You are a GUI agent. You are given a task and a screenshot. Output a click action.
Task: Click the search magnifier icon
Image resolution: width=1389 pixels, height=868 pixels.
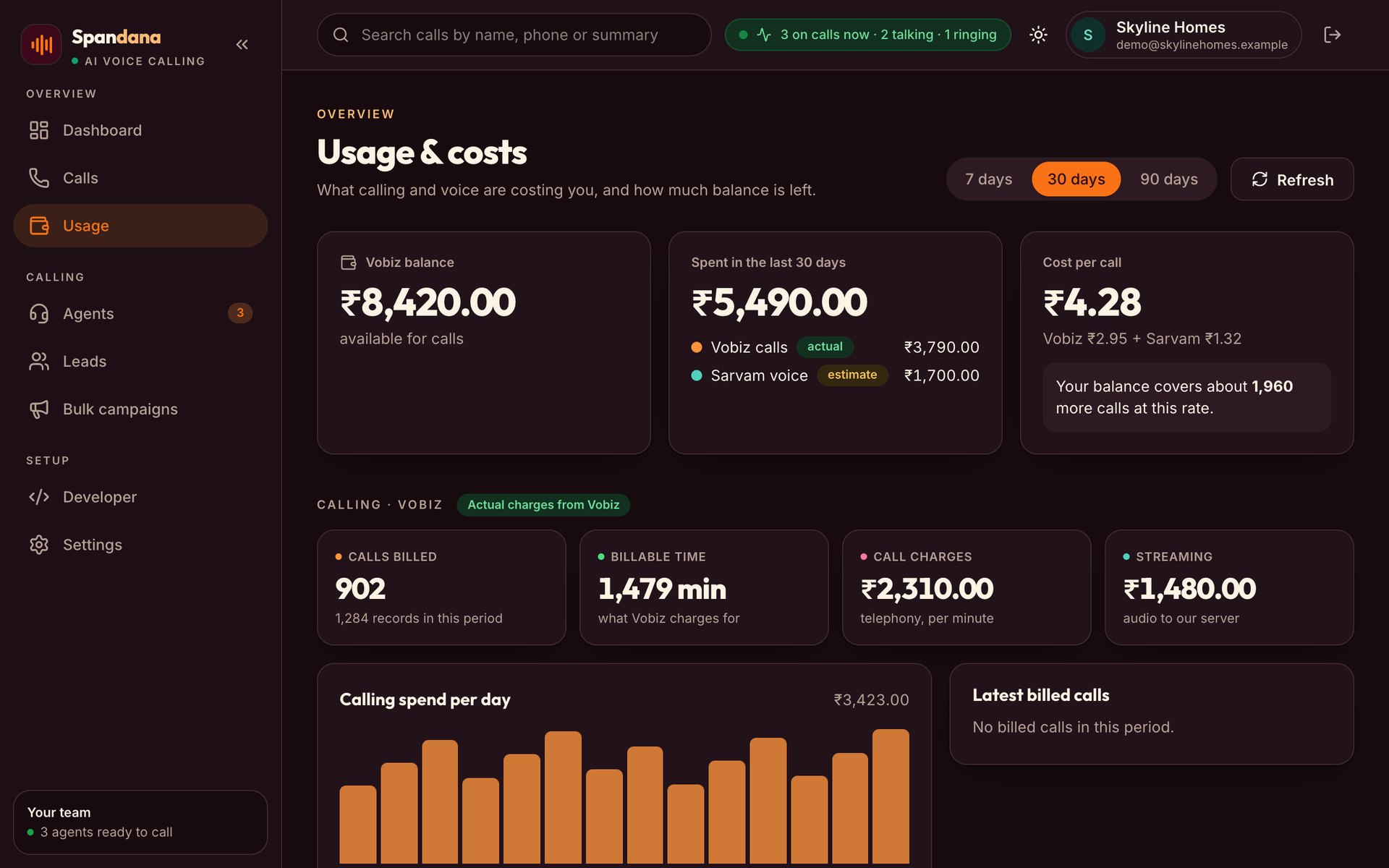[341, 35]
